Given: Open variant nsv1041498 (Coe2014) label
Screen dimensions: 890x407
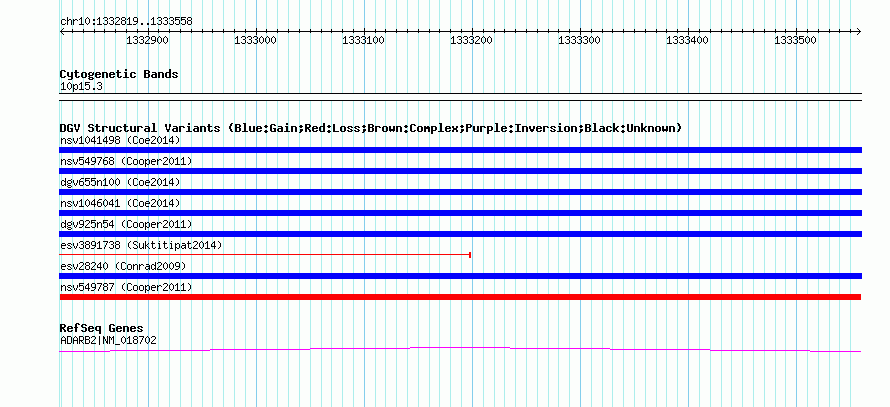Looking at the screenshot, I should click(120, 140).
